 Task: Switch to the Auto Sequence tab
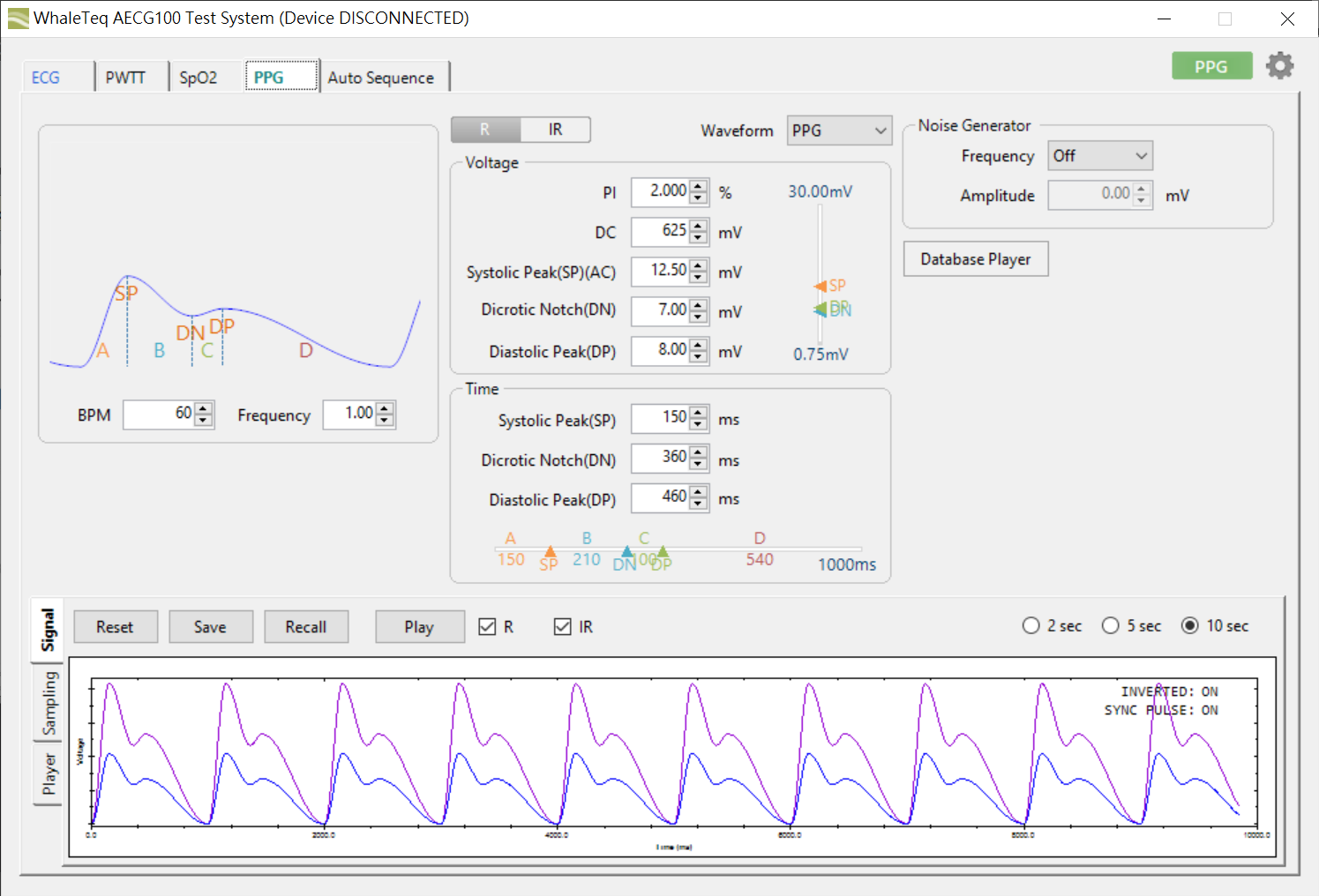[x=383, y=77]
